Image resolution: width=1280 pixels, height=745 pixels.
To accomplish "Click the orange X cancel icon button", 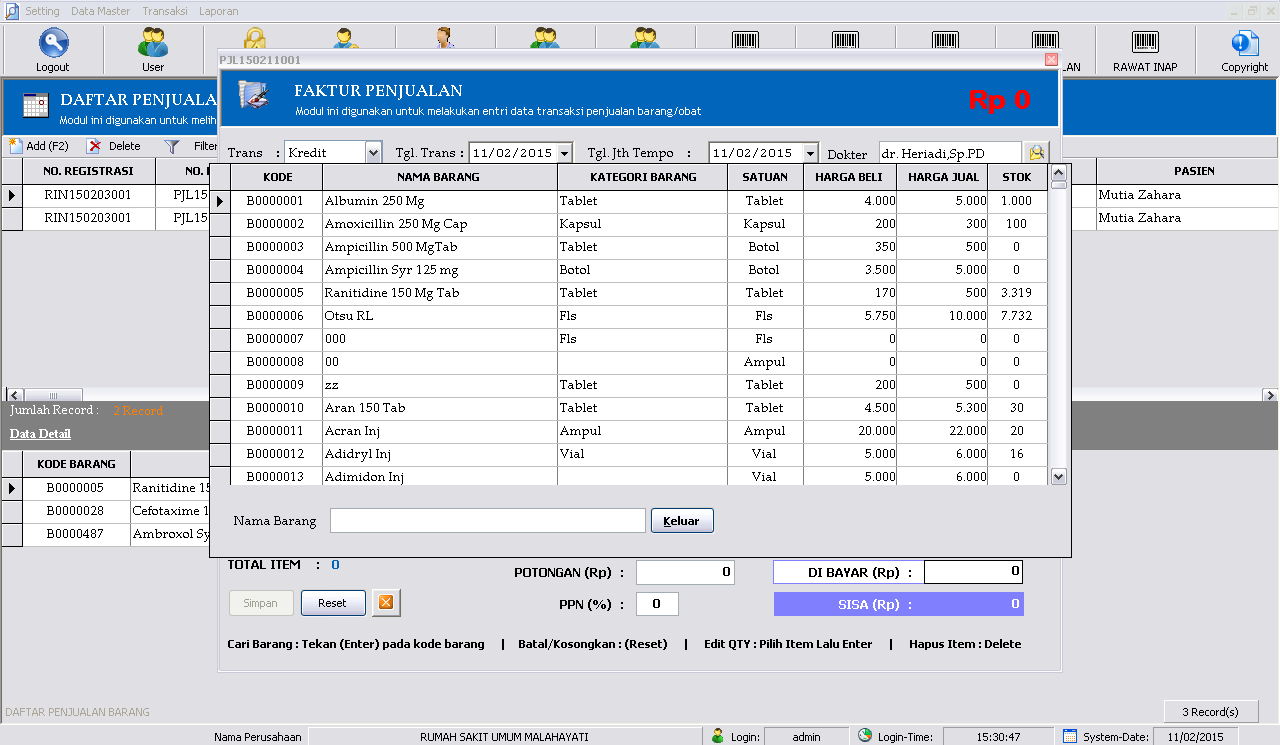I will pos(387,603).
